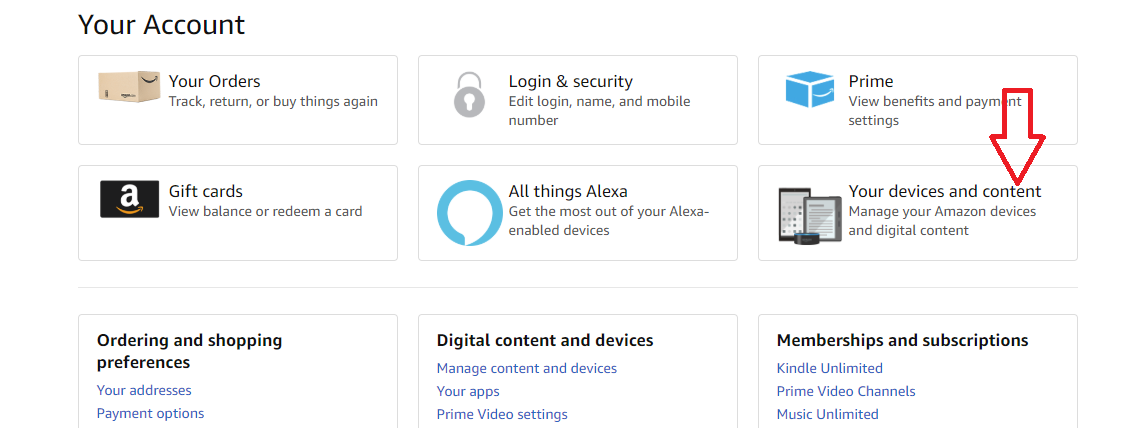Open the Manage content and devices link

tap(527, 368)
